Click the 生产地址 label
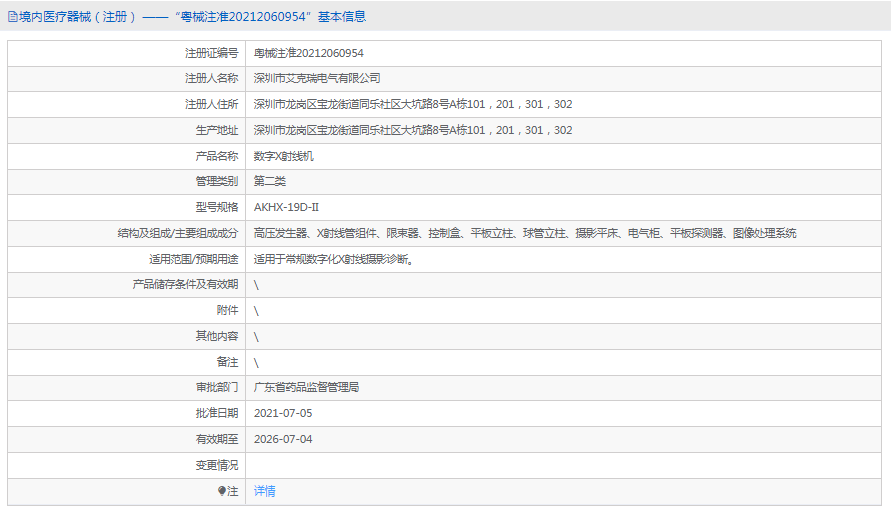 217,130
